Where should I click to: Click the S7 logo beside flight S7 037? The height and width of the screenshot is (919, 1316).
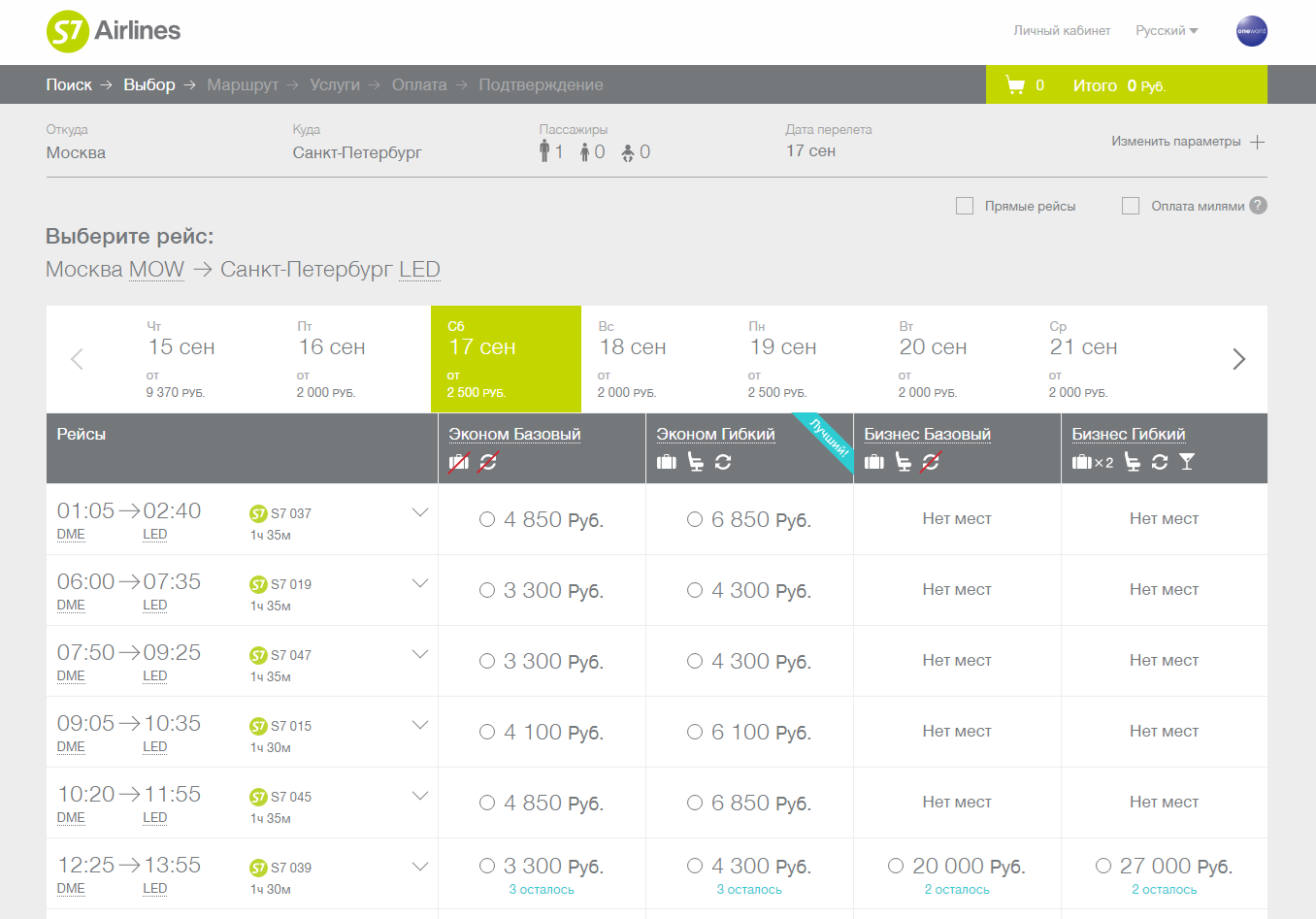(x=258, y=513)
